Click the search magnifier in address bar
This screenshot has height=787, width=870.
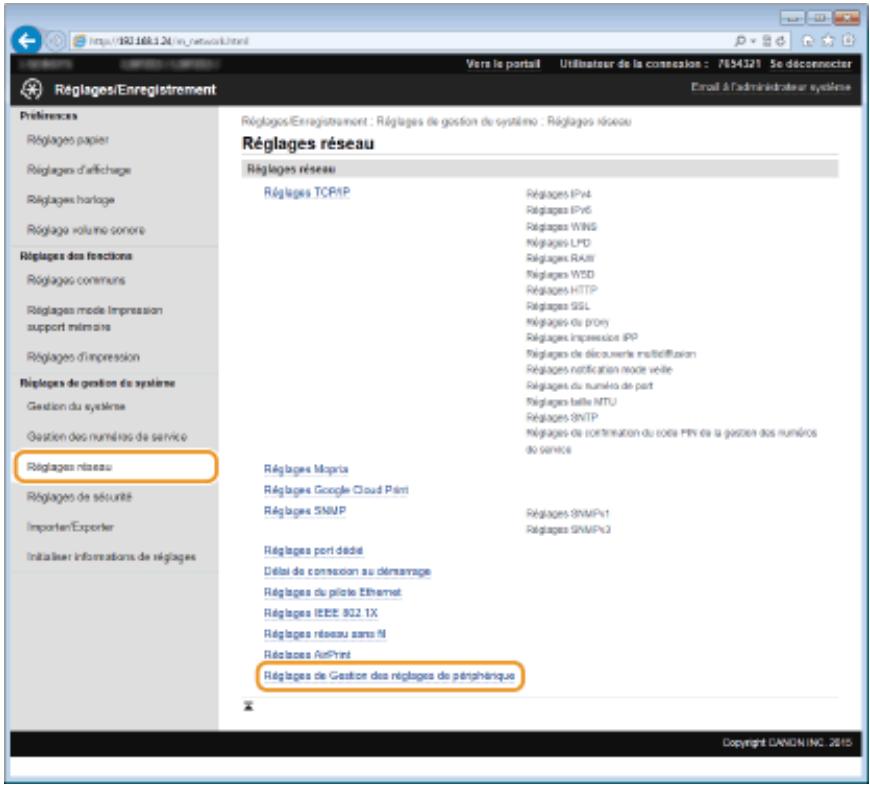740,41
